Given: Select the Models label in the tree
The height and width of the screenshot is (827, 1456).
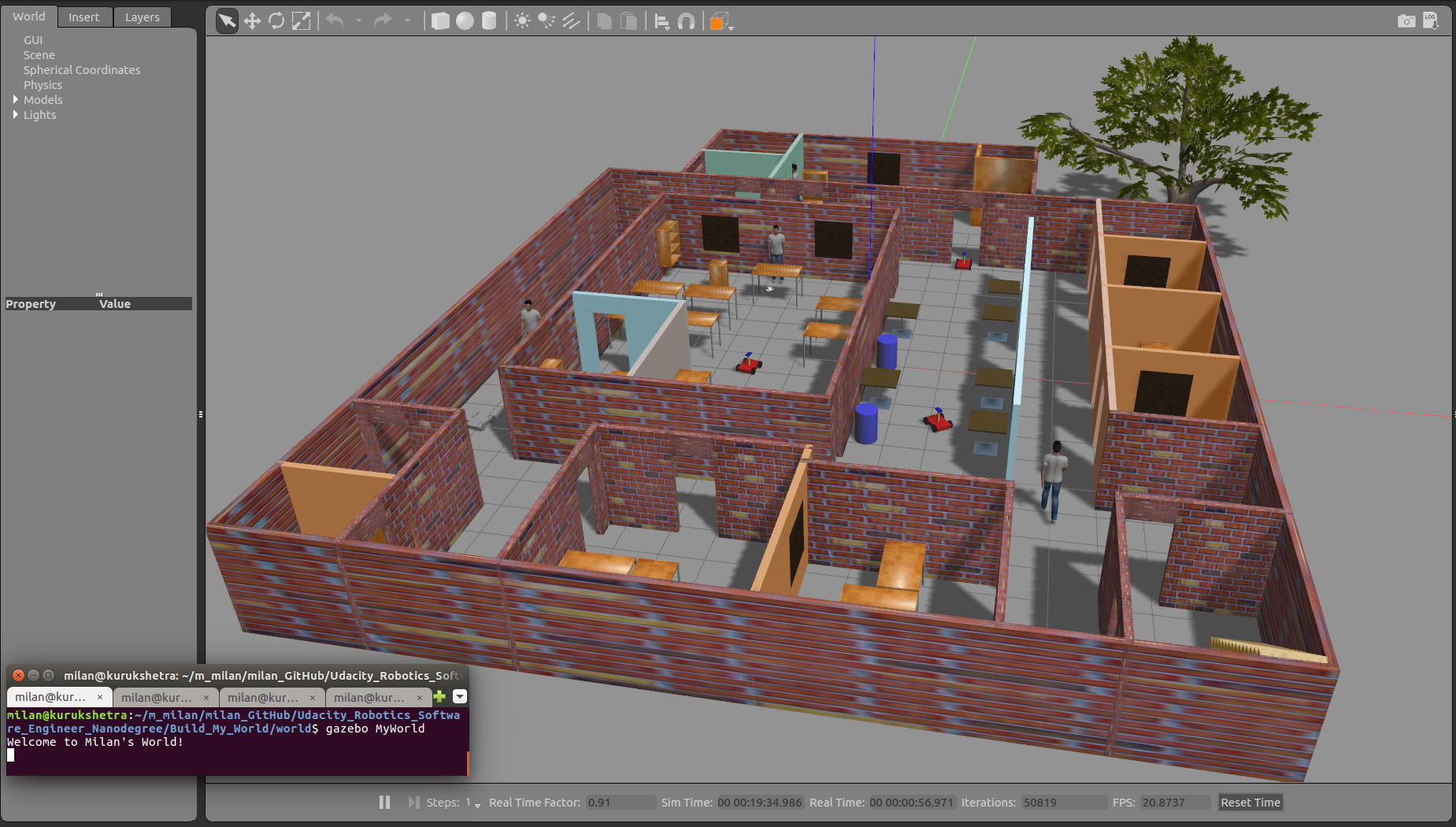Looking at the screenshot, I should pyautogui.click(x=43, y=100).
